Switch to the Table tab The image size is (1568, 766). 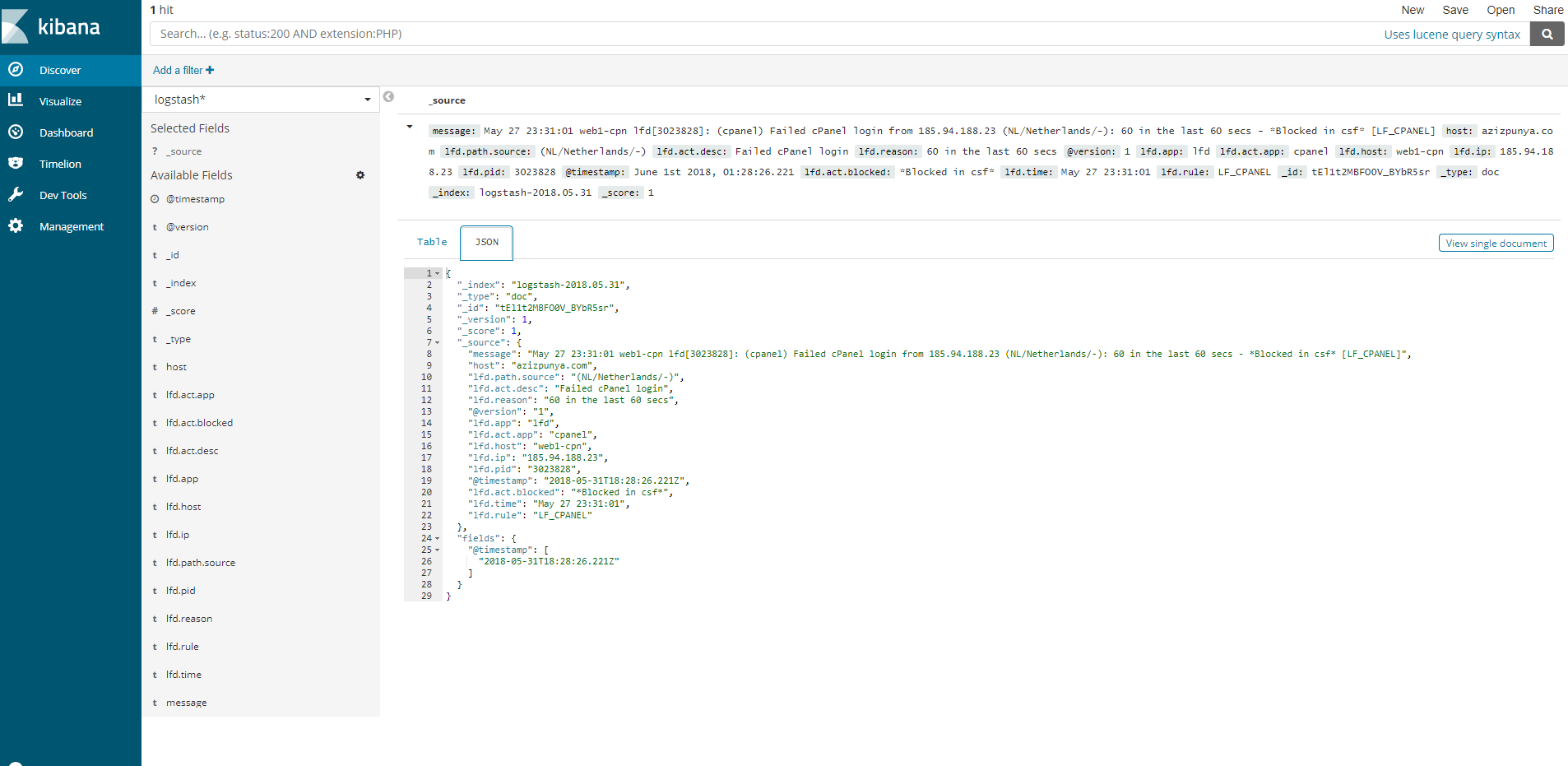(432, 242)
